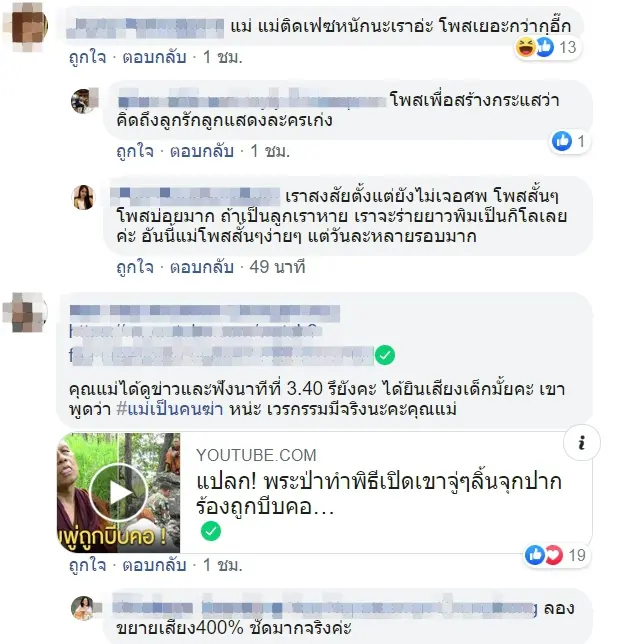Play the YouTube video thumbnail
The image size is (624, 644).
point(118,493)
